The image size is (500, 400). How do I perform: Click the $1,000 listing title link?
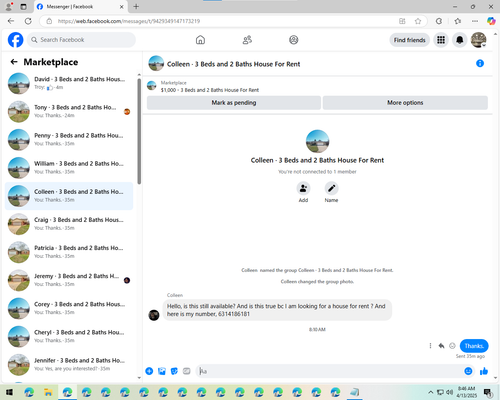[x=210, y=90]
